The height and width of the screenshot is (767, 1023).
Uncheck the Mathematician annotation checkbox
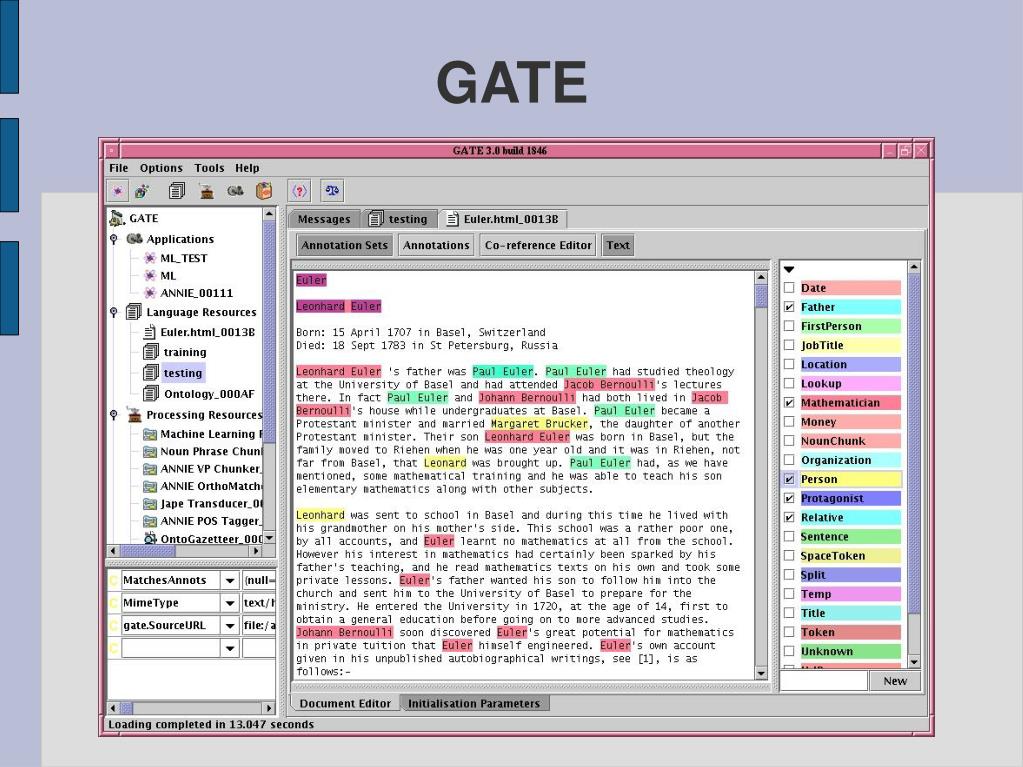click(789, 402)
